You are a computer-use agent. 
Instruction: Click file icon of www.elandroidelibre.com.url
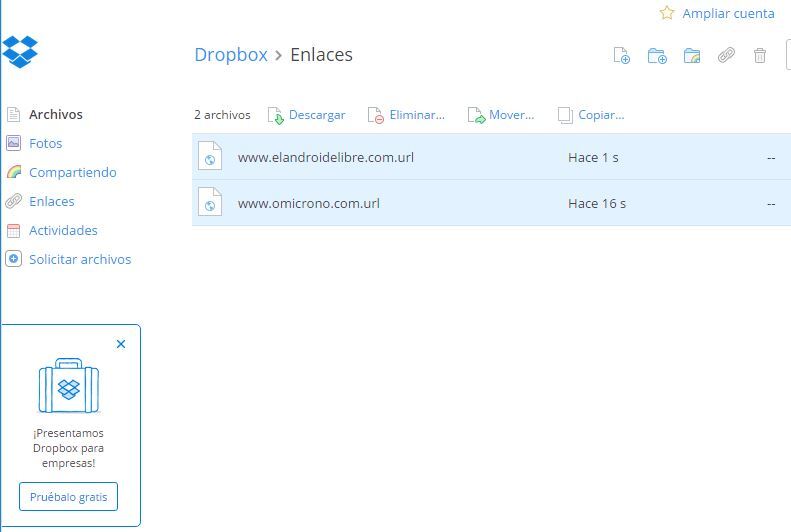pyautogui.click(x=210, y=156)
